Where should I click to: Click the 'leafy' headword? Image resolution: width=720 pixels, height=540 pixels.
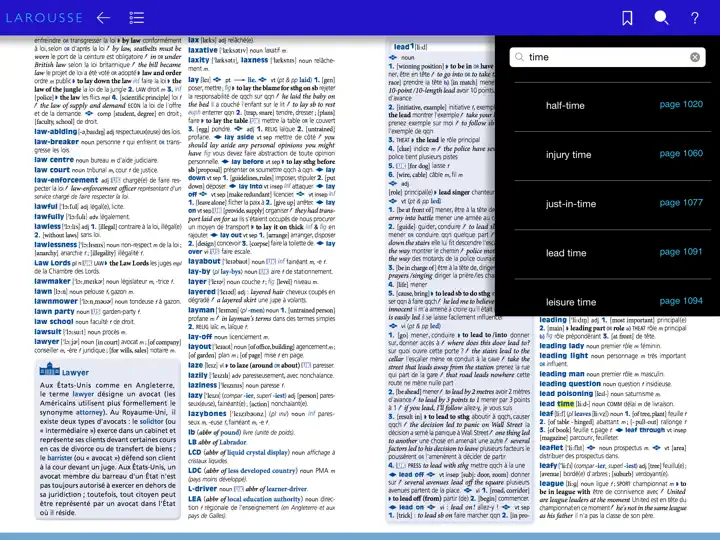[548, 466]
